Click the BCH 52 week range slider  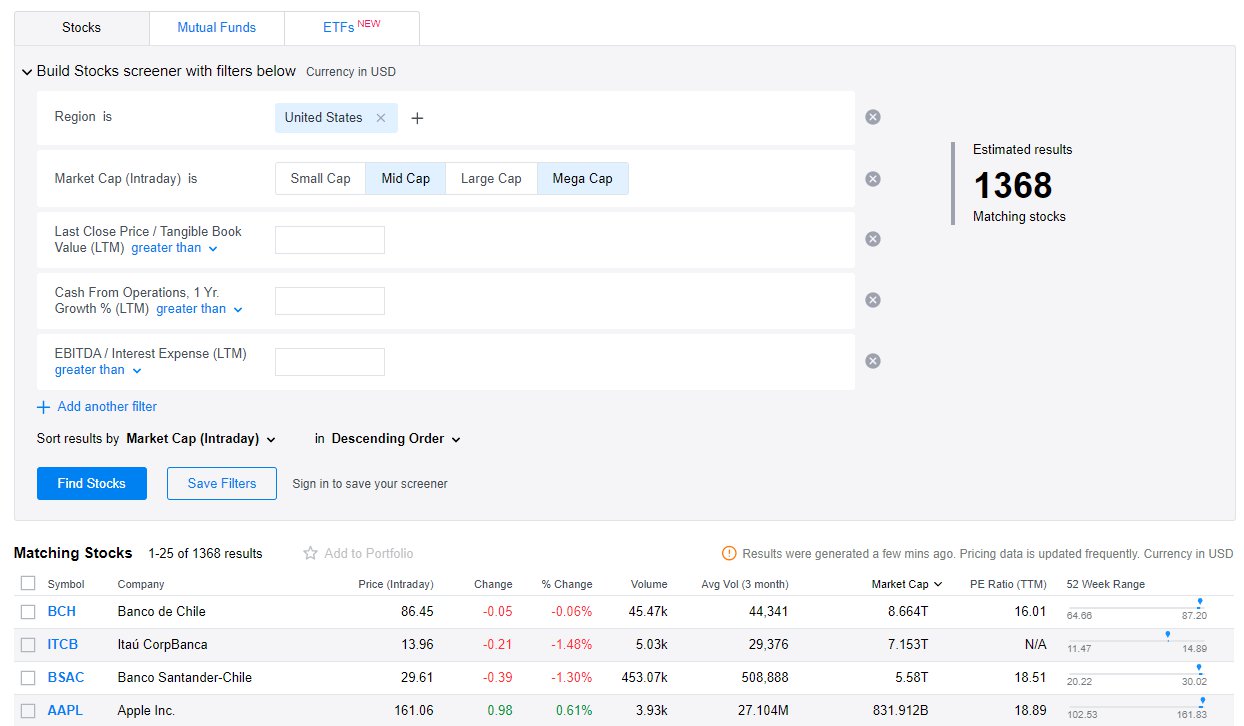point(1136,608)
